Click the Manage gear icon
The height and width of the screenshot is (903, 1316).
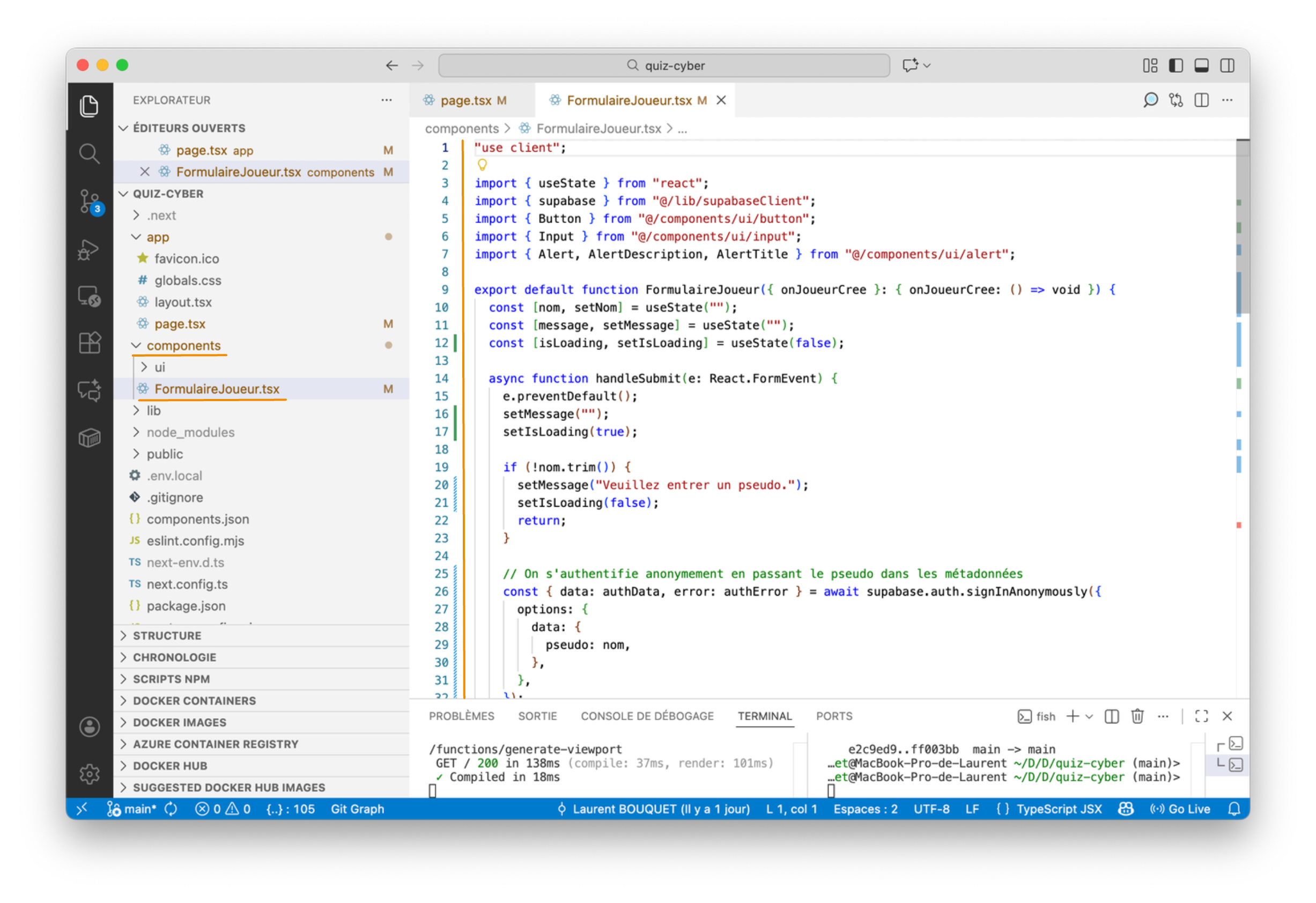pyautogui.click(x=89, y=774)
